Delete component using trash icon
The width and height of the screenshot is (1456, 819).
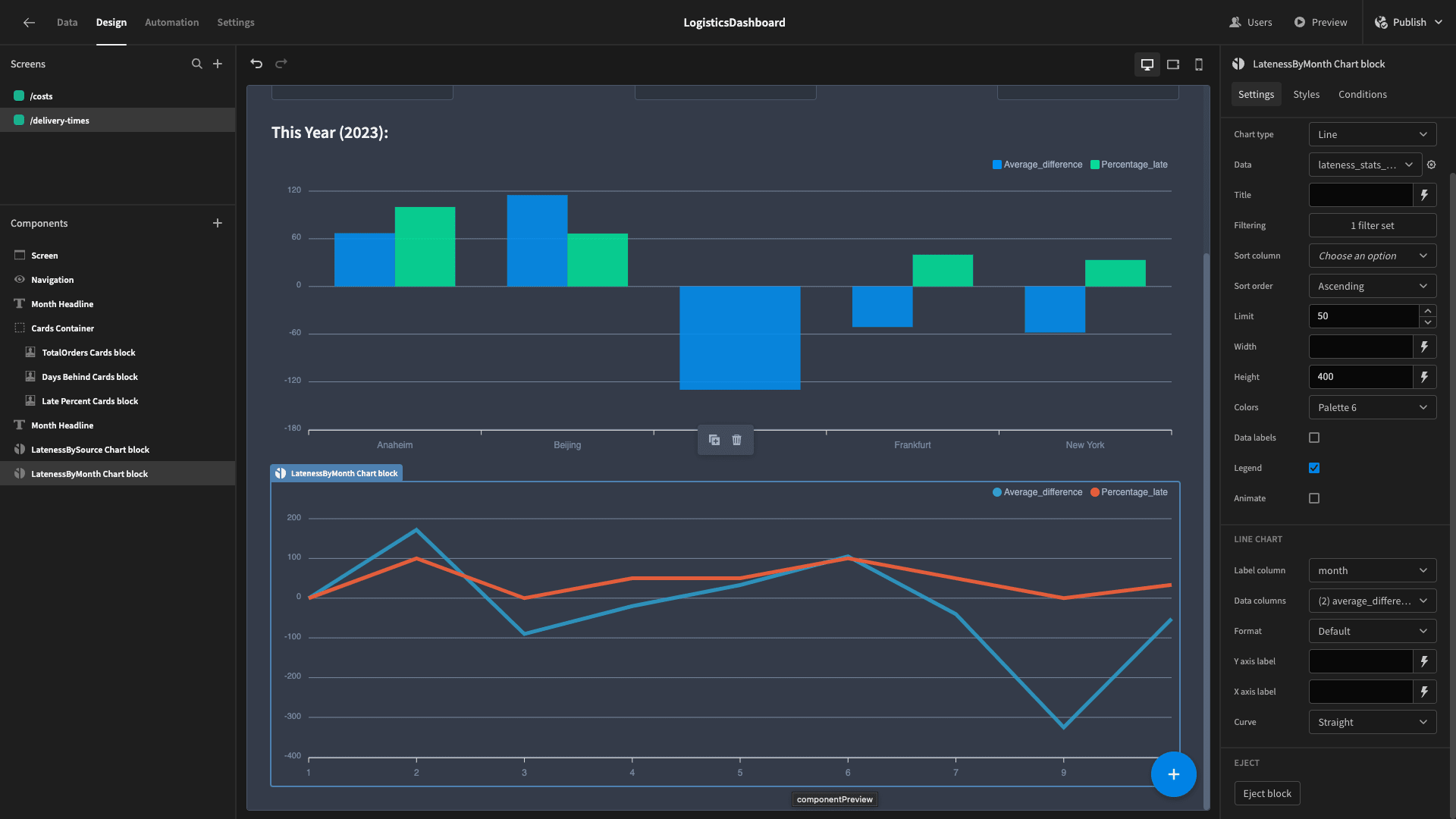(736, 440)
